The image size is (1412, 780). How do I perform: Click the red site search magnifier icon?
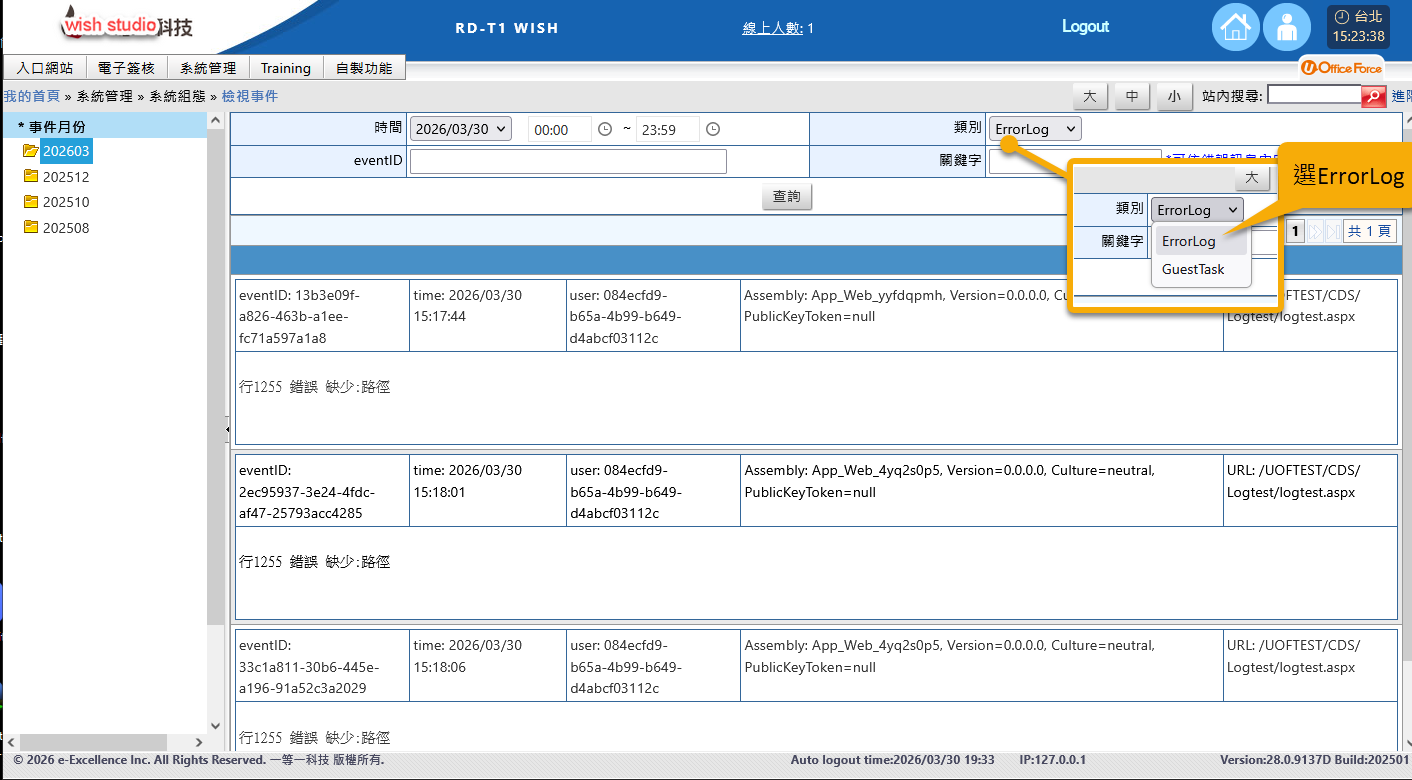coord(1374,96)
